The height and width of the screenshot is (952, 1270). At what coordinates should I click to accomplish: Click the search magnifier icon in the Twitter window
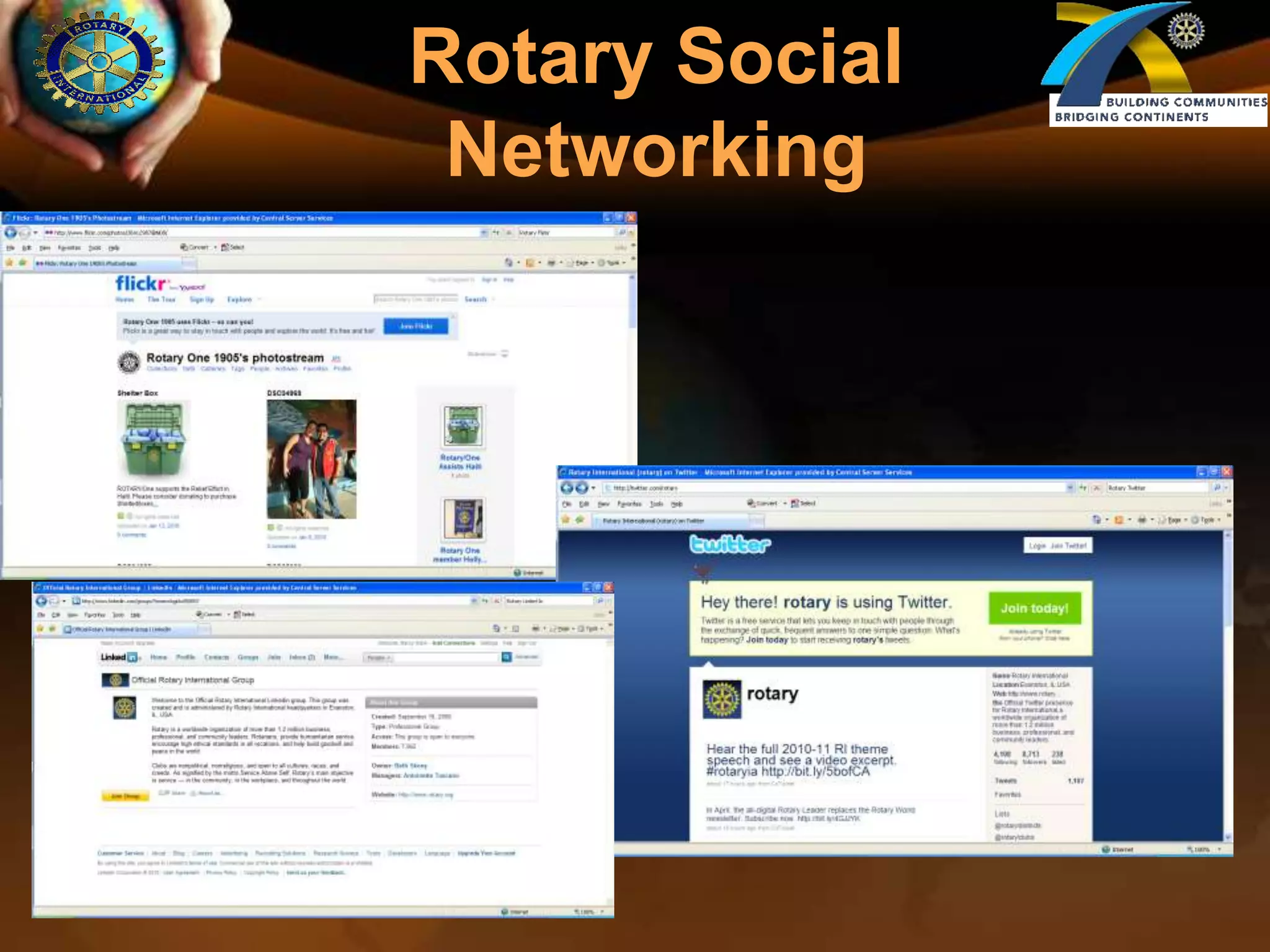click(1217, 488)
